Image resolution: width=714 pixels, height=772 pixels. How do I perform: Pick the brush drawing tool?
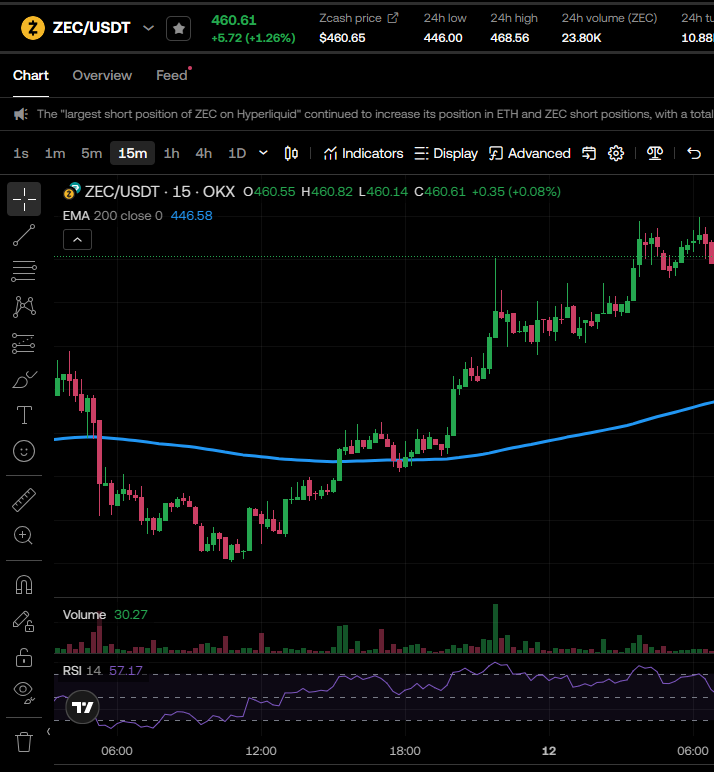[24, 380]
